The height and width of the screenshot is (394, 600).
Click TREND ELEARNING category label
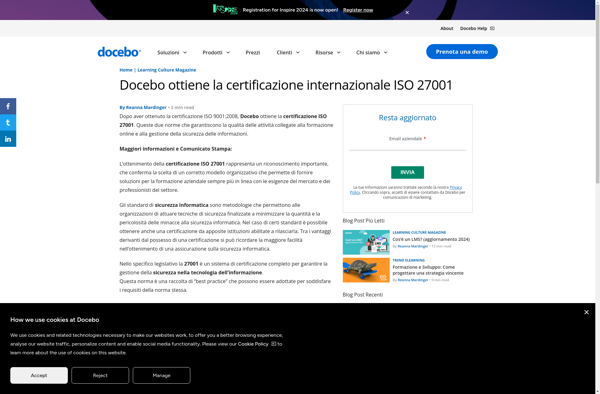409,260
